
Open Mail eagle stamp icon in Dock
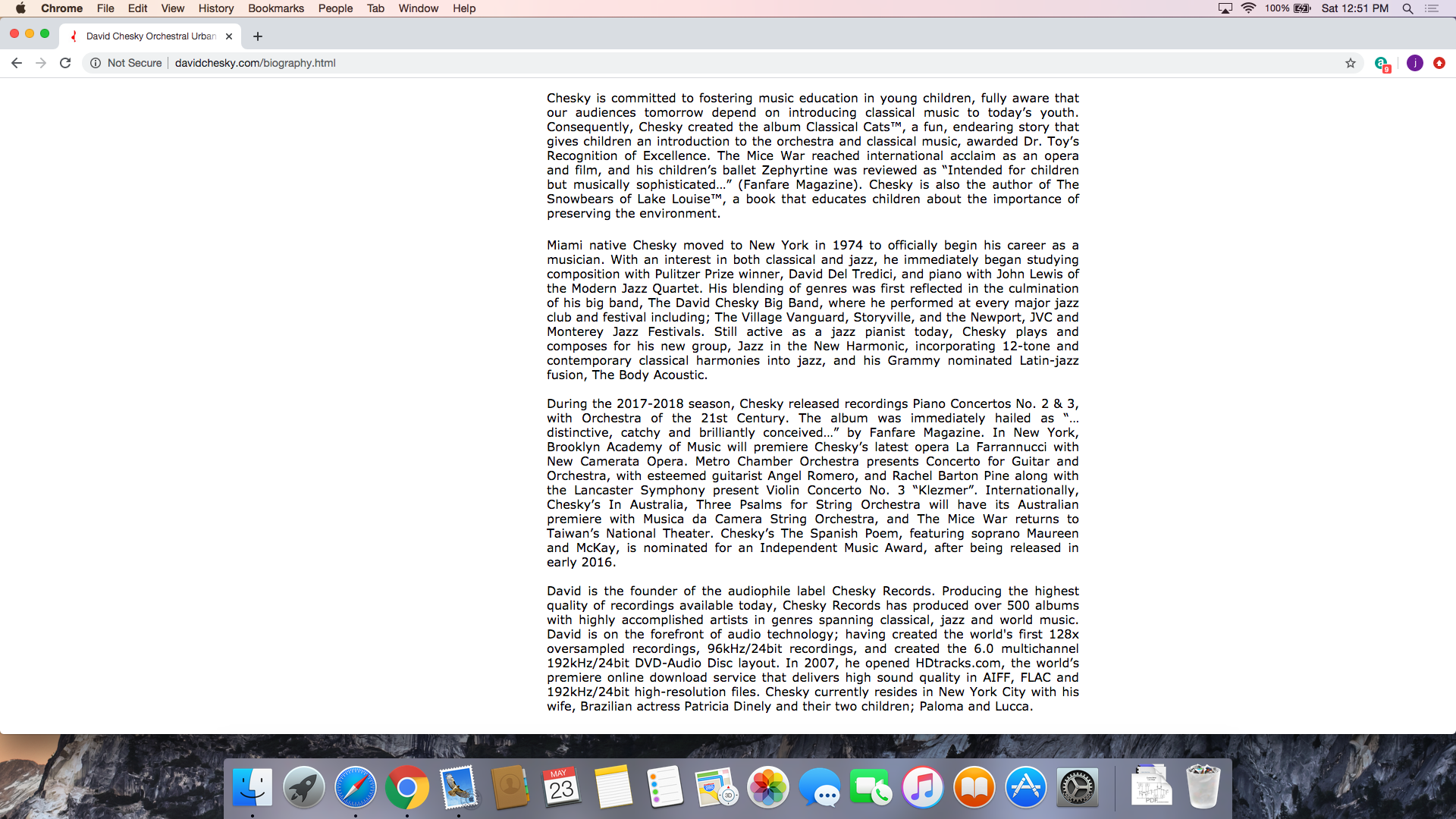pyautogui.click(x=459, y=788)
